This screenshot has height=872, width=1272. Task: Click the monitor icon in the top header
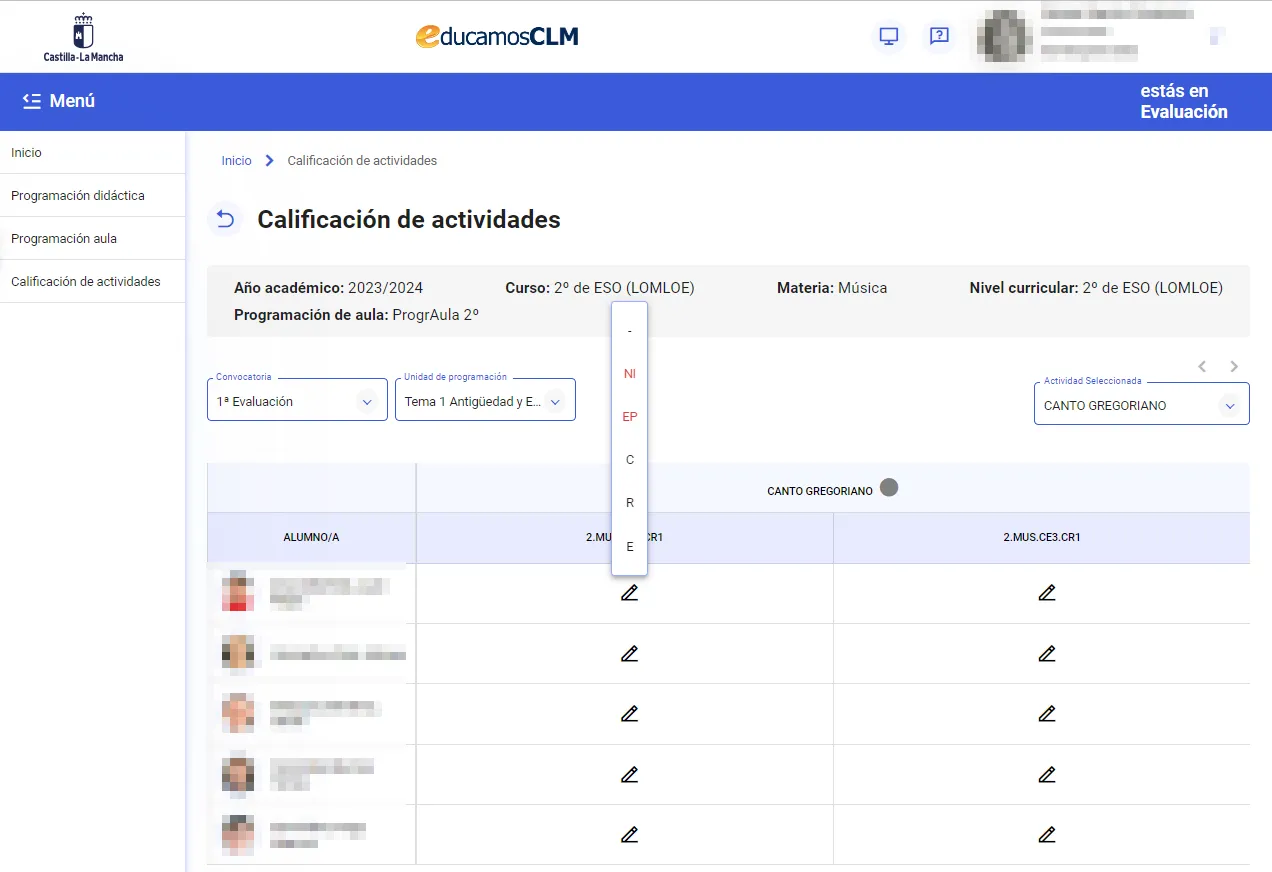click(888, 36)
